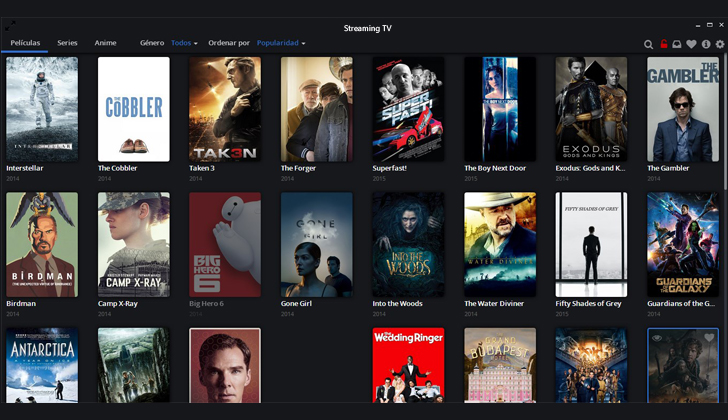Open the search magnifier icon
Image resolution: width=728 pixels, height=420 pixels.
(648, 44)
